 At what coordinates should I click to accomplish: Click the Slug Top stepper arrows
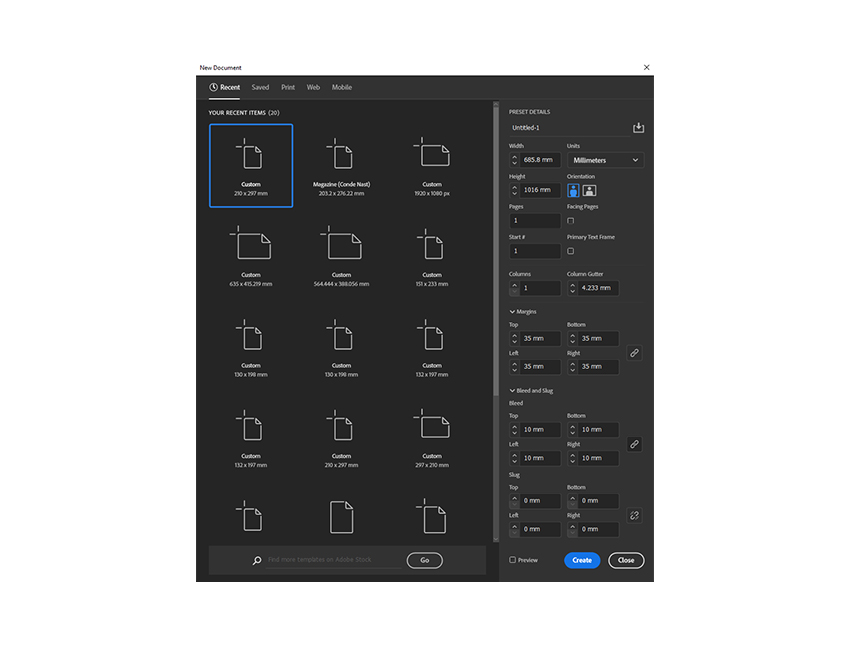pyautogui.click(x=514, y=500)
